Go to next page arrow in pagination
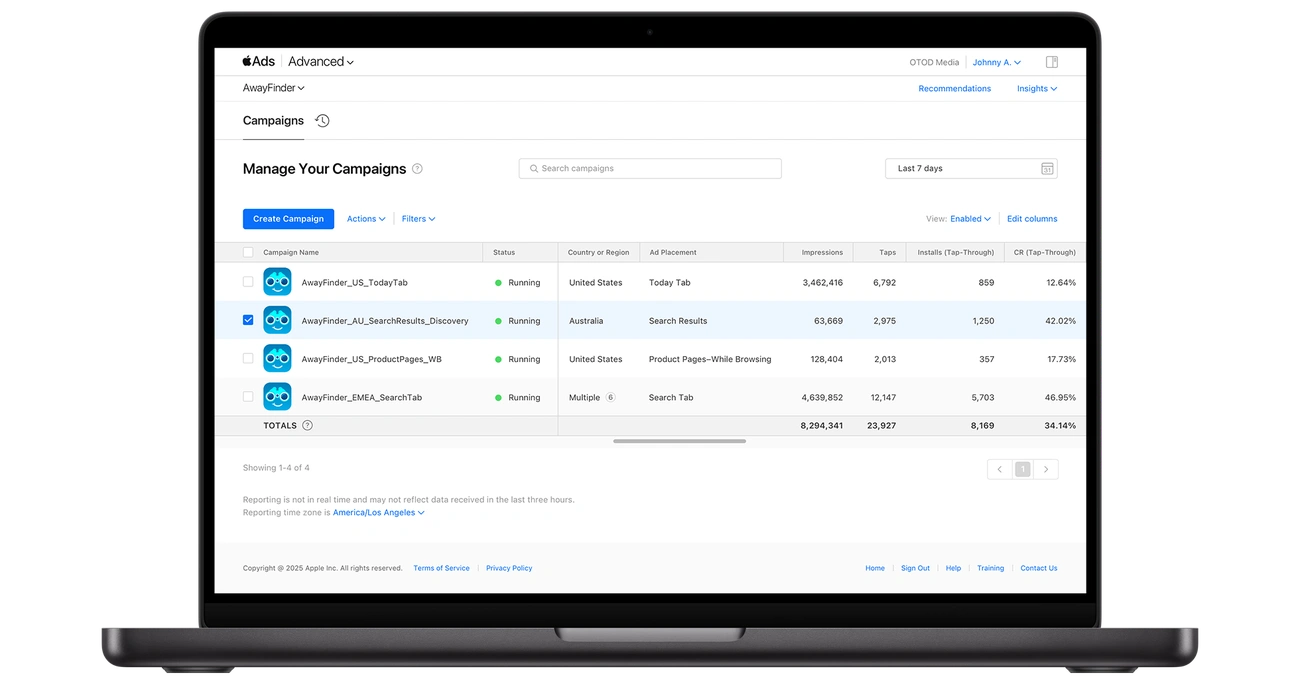The image size is (1300, 679). (1046, 469)
